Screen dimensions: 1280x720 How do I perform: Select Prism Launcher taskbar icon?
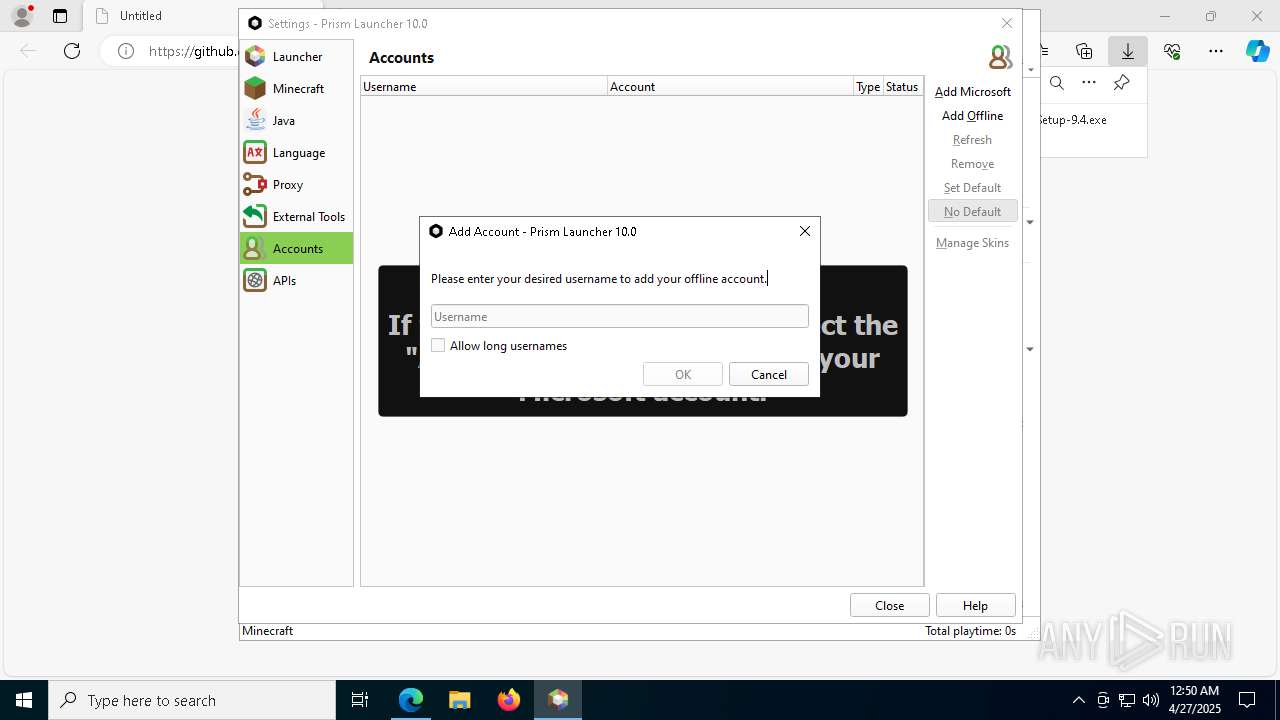coord(558,700)
